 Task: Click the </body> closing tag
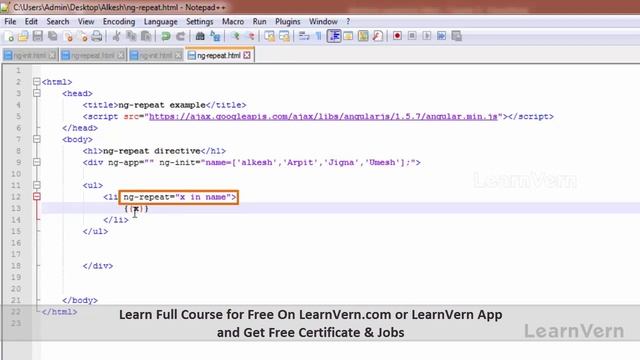[80, 300]
